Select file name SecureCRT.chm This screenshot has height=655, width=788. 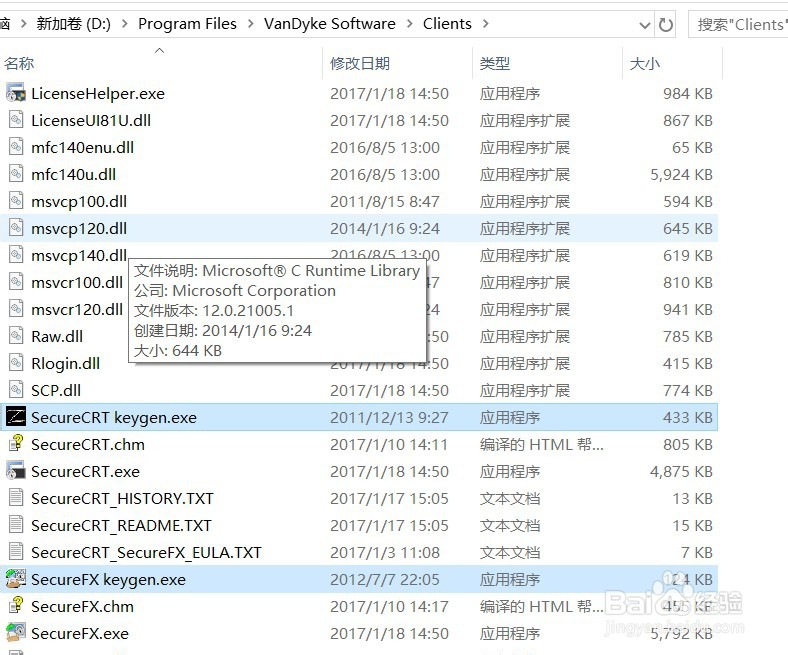(88, 444)
